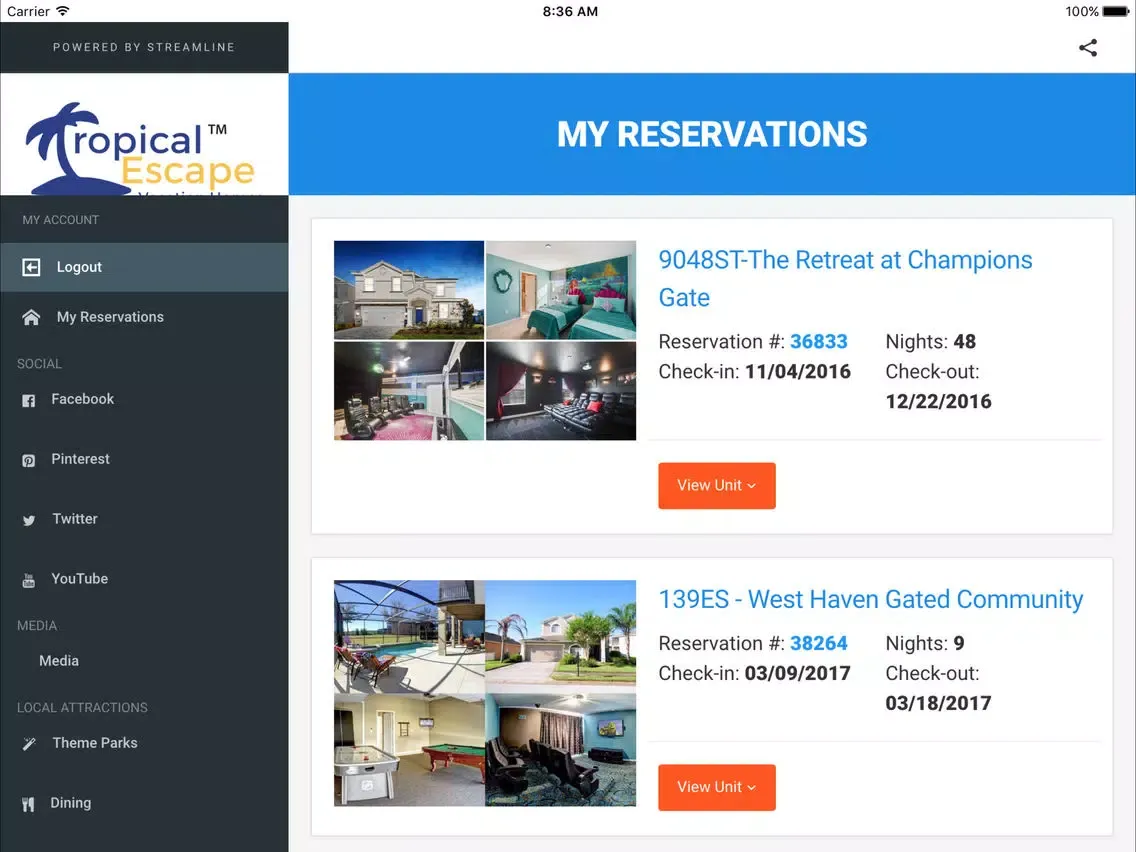Open 9048ST-The Retreat at Champions Gate link
Screen dimensions: 1136x852
click(x=845, y=278)
